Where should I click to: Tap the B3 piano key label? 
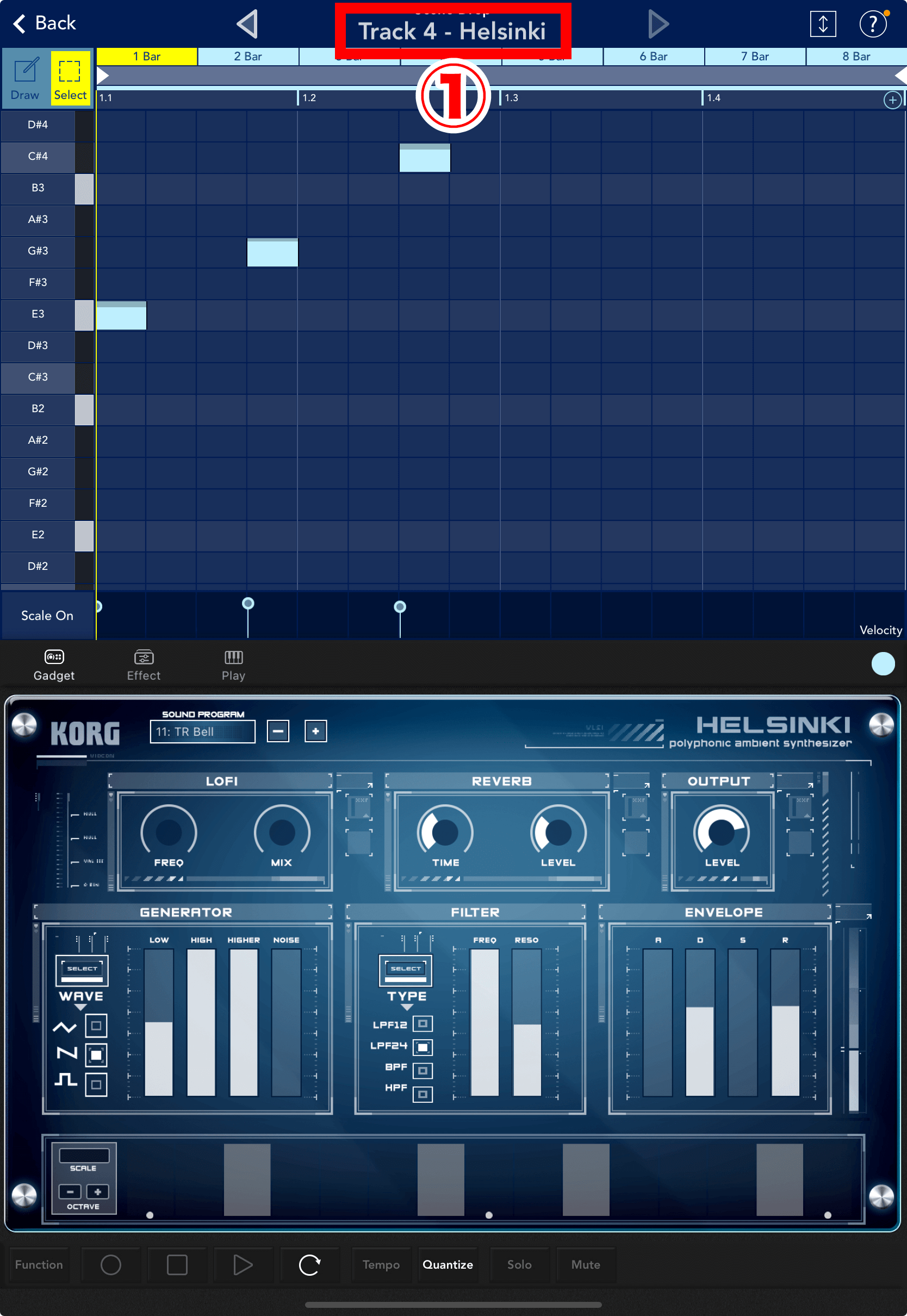tap(38, 188)
